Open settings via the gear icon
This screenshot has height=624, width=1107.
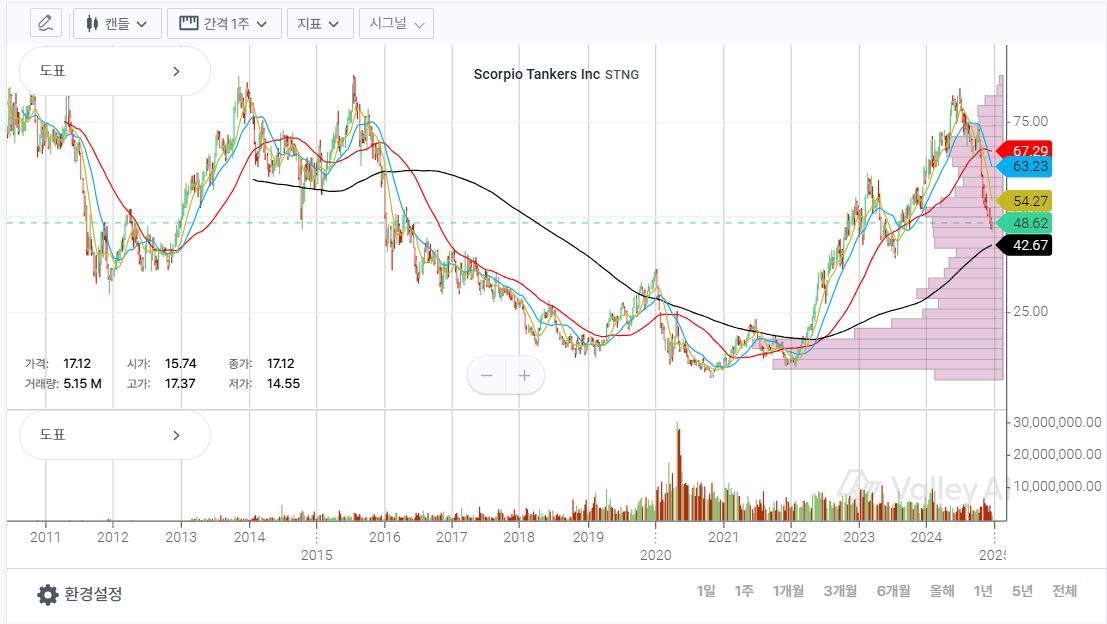[x=47, y=594]
